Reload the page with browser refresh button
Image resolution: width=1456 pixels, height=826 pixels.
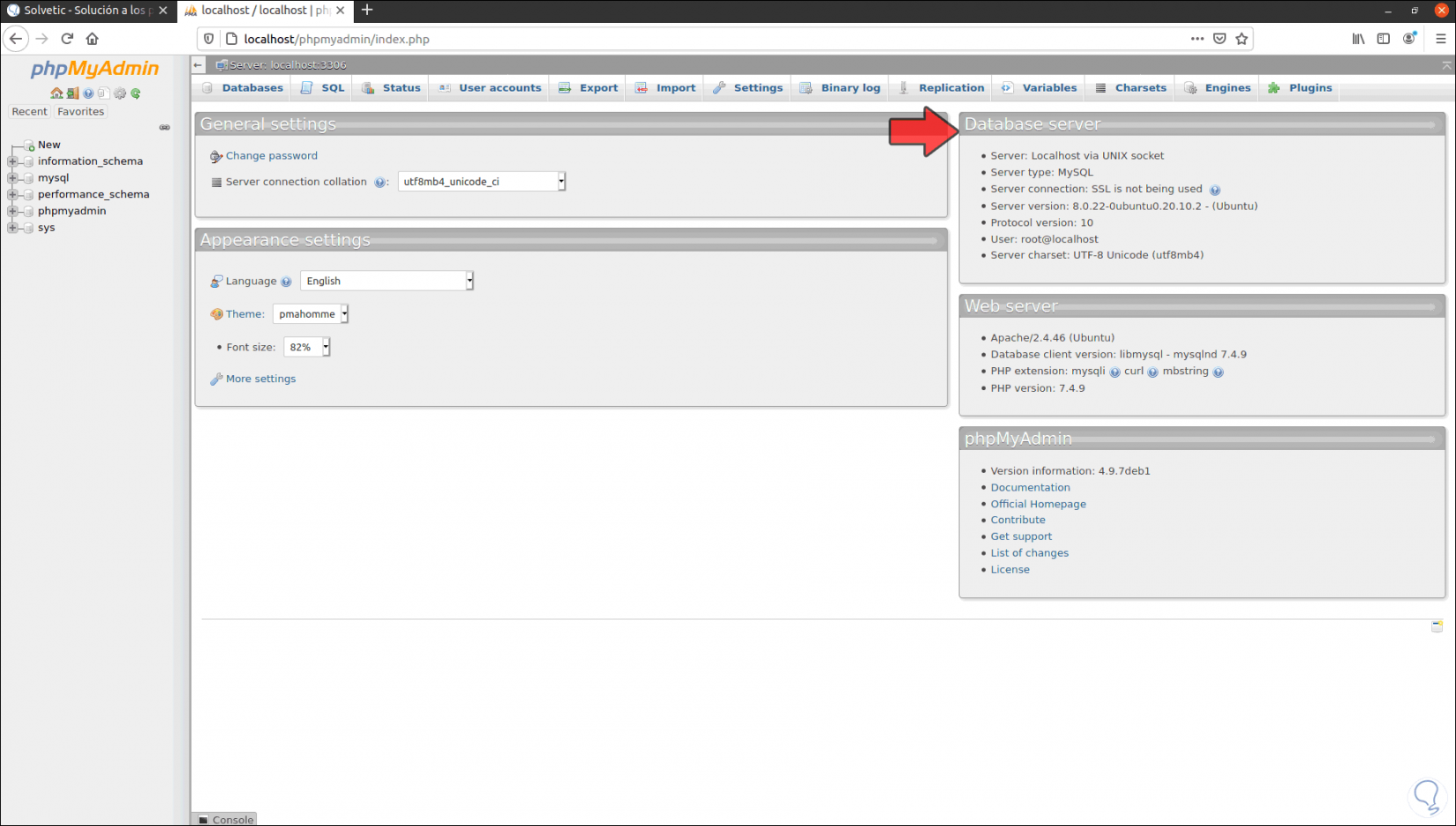[x=67, y=39]
